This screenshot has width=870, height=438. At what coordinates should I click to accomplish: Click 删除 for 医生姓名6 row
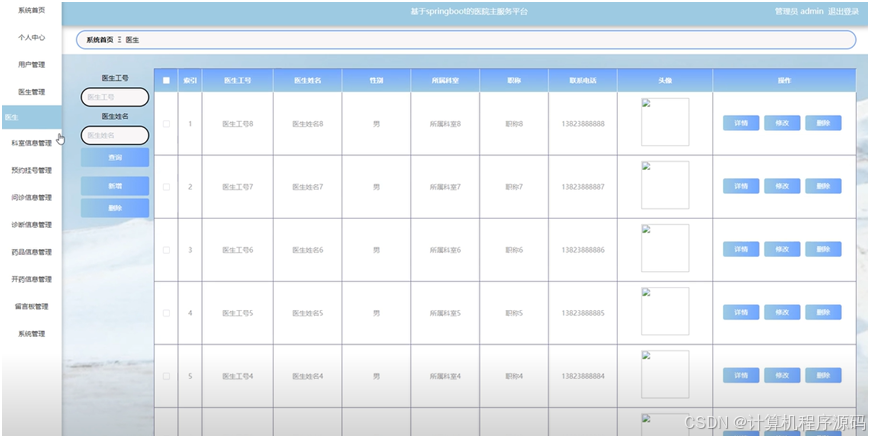click(823, 249)
